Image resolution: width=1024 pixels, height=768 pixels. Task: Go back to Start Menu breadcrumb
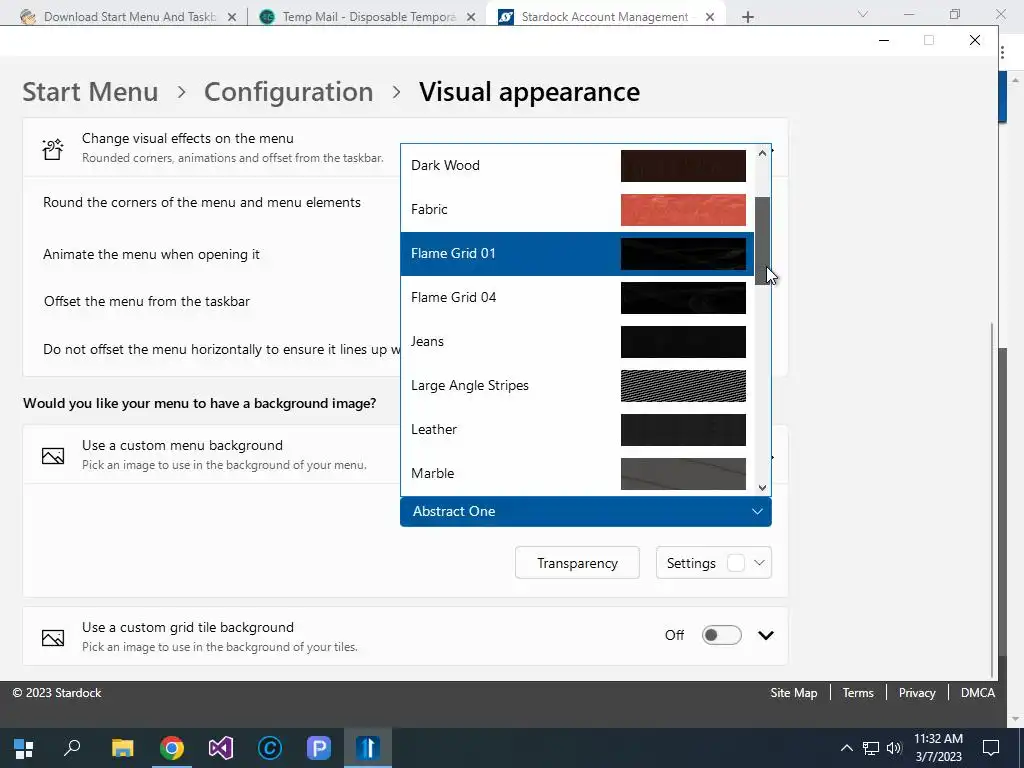(x=90, y=92)
